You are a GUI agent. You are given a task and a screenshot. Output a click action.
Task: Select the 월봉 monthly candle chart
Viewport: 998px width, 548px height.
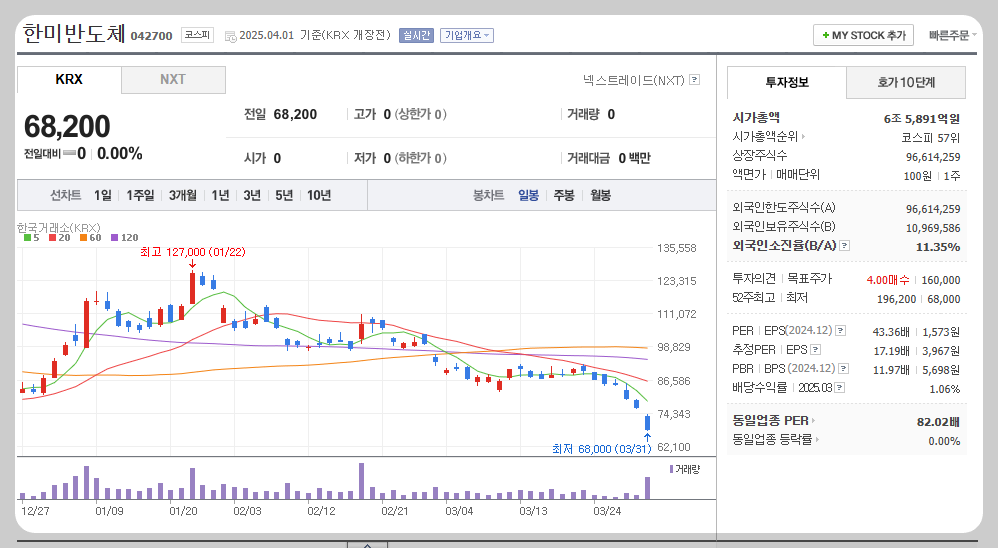pos(600,195)
